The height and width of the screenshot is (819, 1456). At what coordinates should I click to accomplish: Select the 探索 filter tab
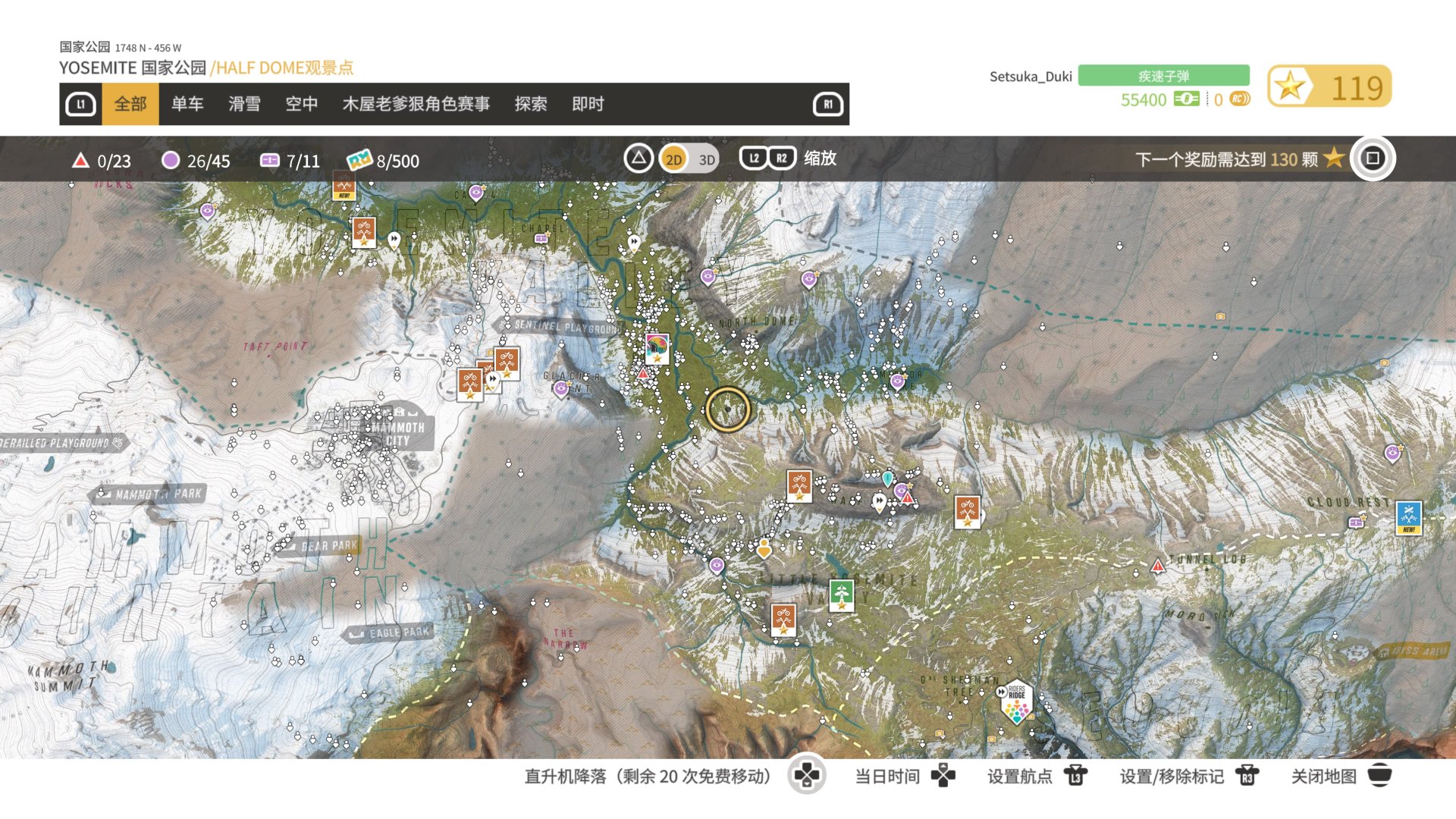click(x=530, y=104)
